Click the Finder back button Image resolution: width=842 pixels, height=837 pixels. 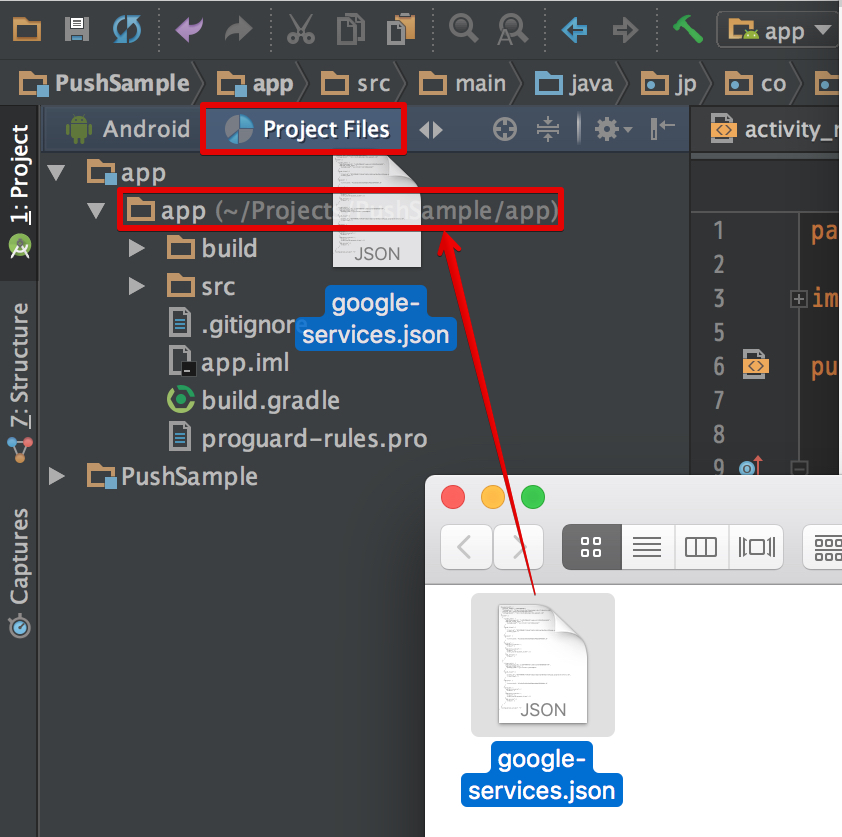(x=466, y=547)
